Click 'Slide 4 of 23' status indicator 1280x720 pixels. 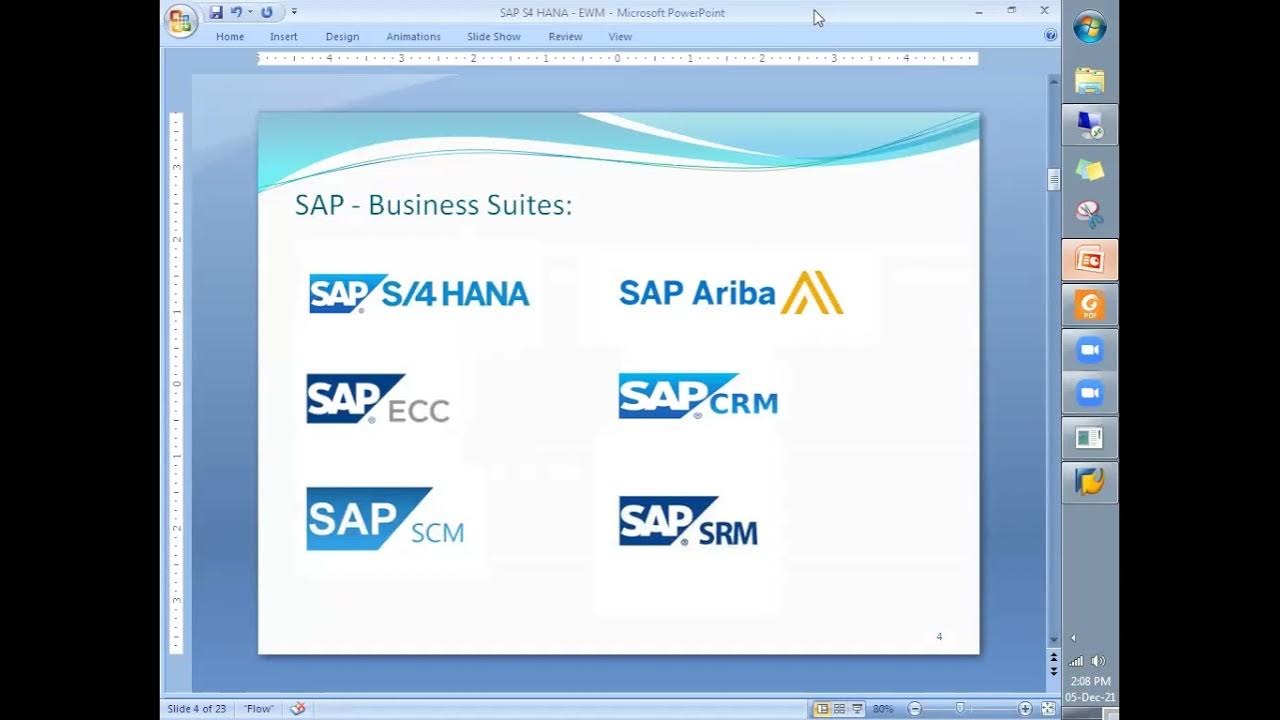point(197,709)
